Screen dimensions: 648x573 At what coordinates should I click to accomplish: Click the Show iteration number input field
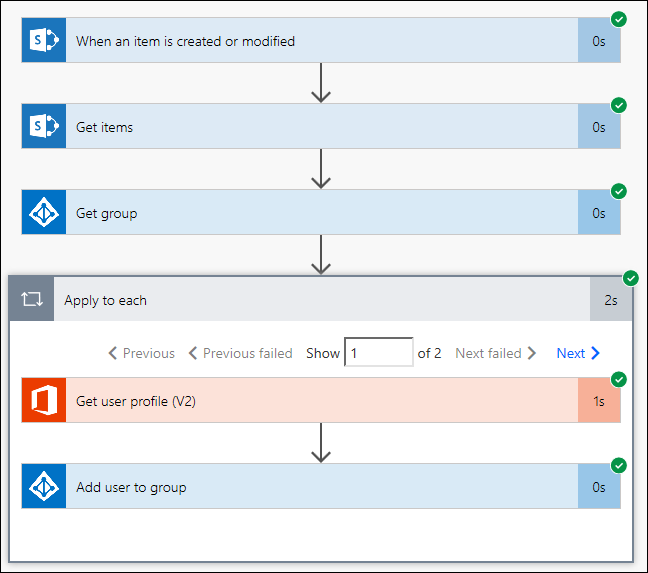(378, 353)
